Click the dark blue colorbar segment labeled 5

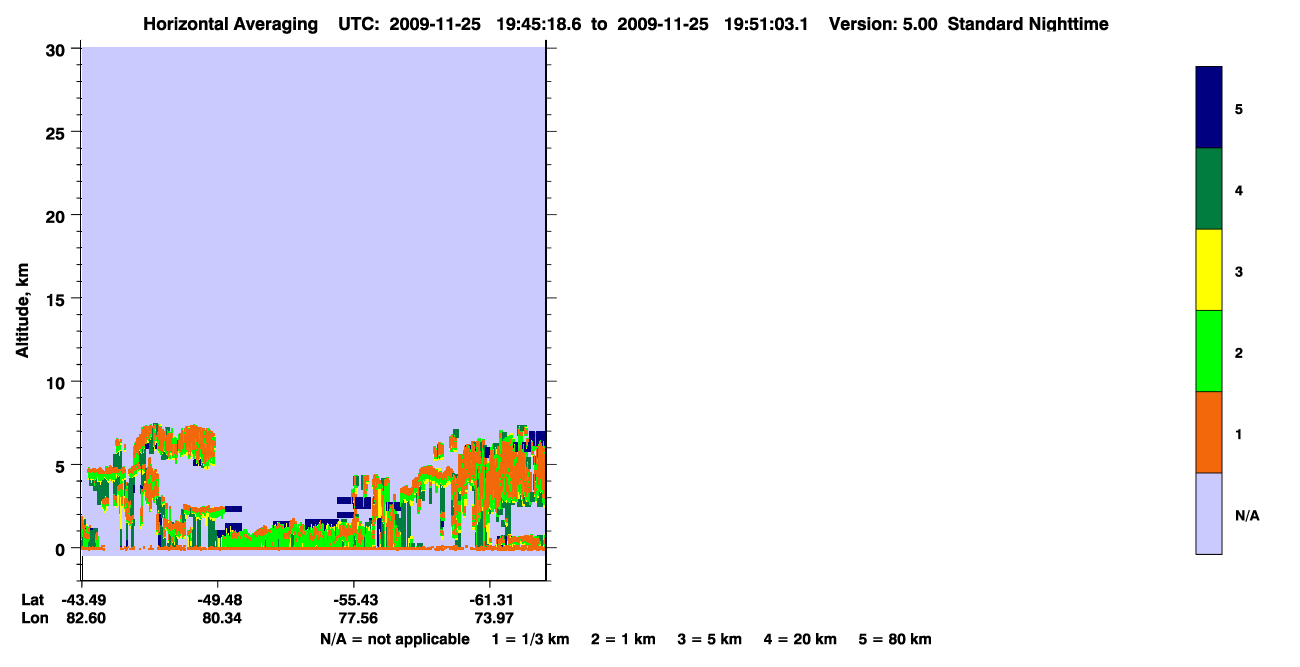coord(1209,108)
